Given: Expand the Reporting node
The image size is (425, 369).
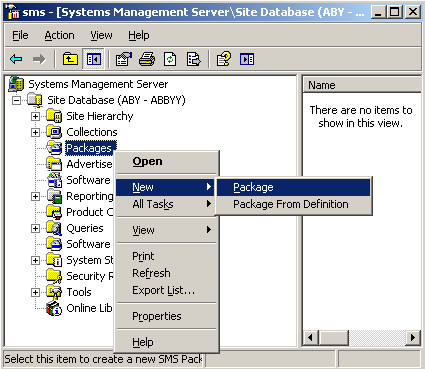Looking at the screenshot, I should pyautogui.click(x=35, y=196).
